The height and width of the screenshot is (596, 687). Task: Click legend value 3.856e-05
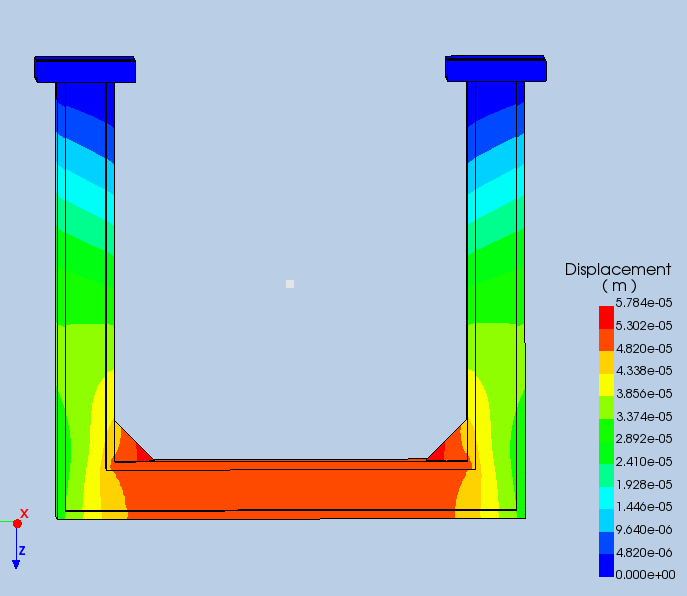pos(644,394)
